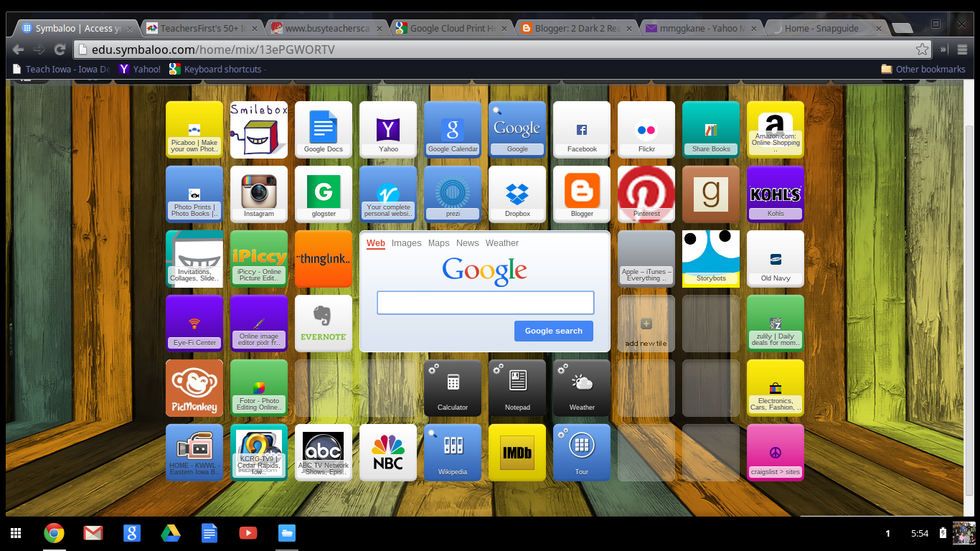This screenshot has height=551, width=980.
Task: Open the Storybots tile
Action: tap(711, 259)
